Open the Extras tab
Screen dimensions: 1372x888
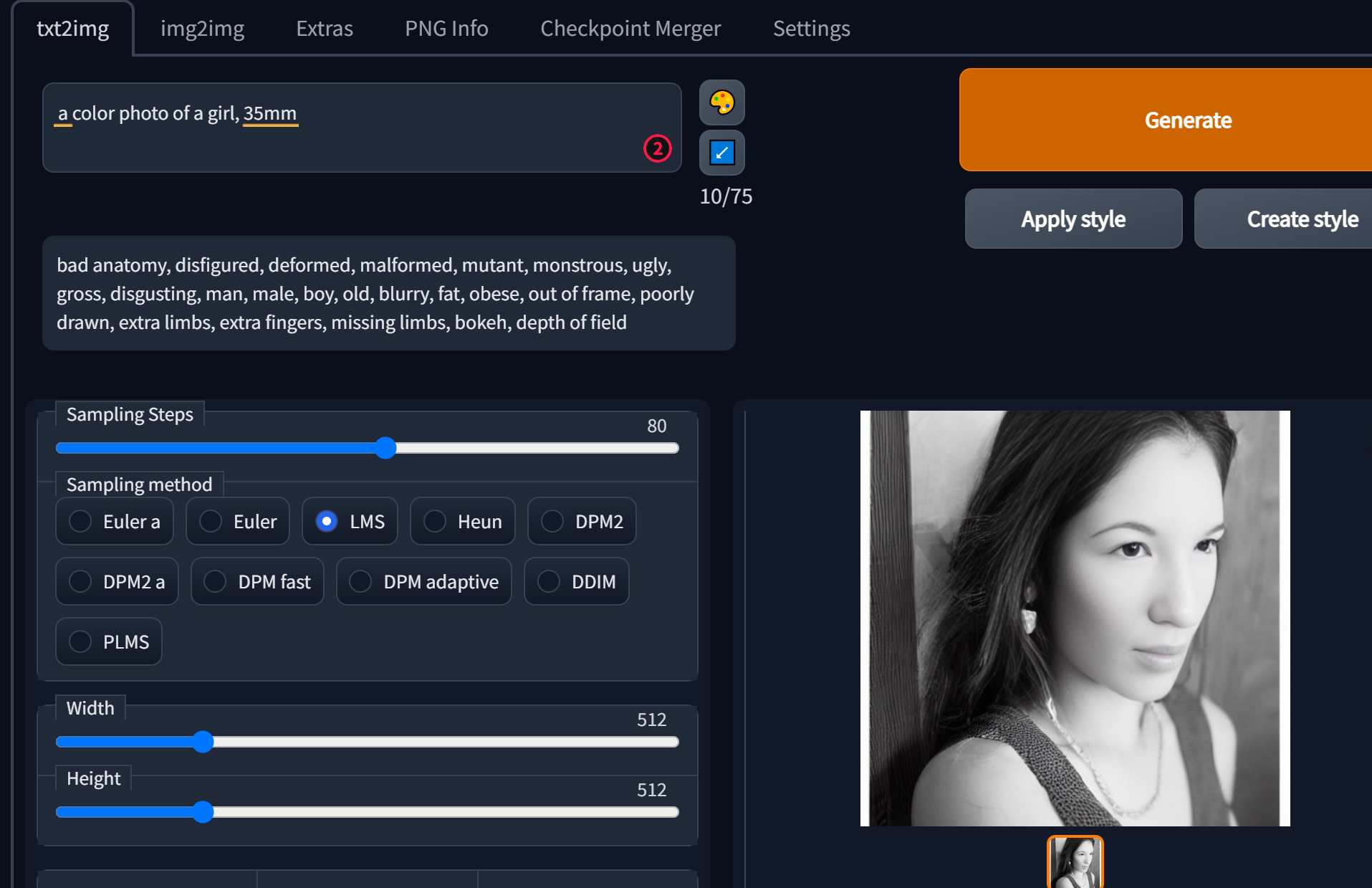pos(324,28)
